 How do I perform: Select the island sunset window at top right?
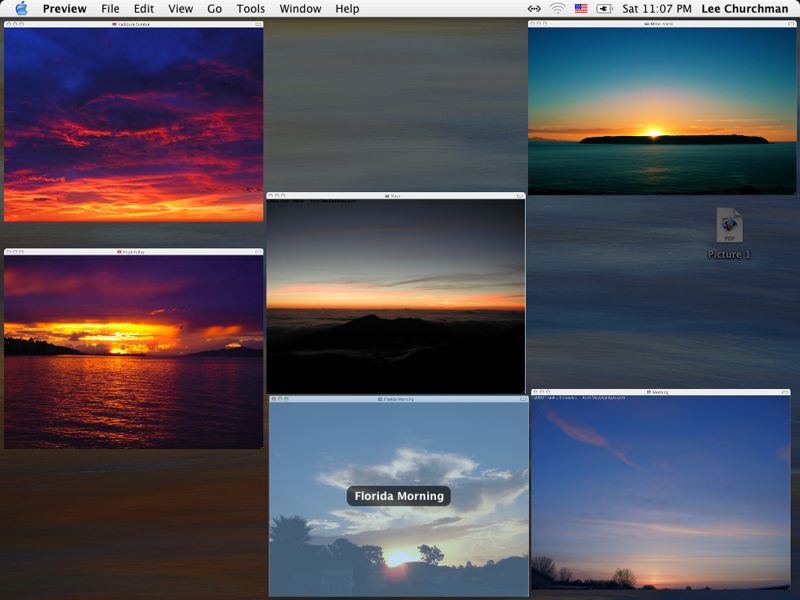662,108
